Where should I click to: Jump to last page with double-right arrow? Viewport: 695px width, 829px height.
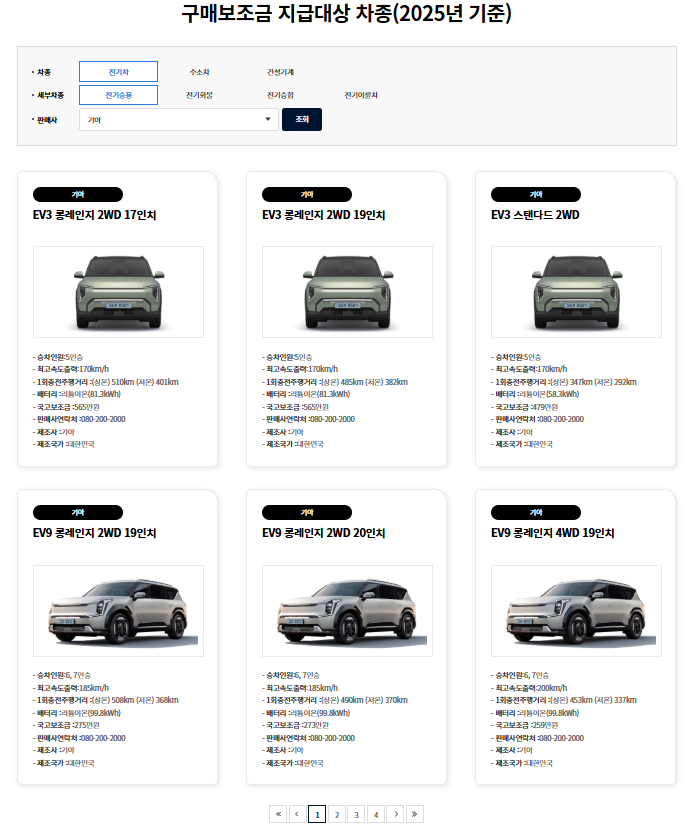point(415,814)
